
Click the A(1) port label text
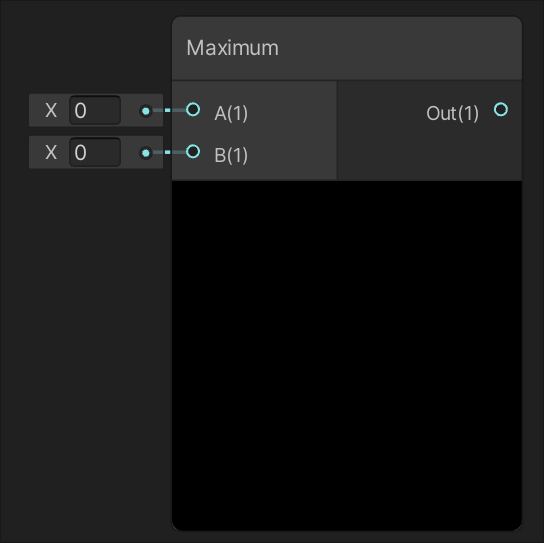point(231,113)
